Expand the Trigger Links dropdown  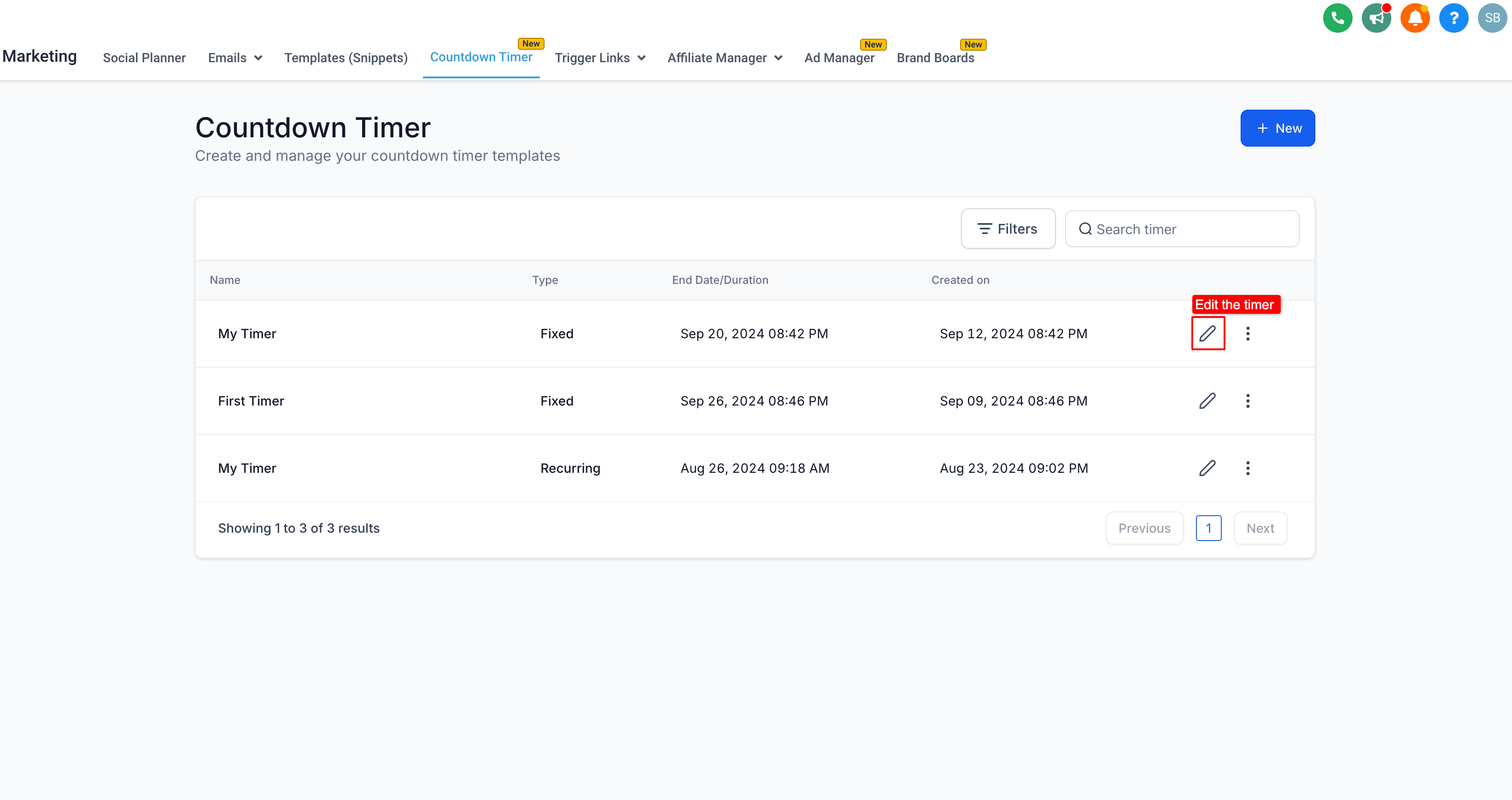coord(600,58)
